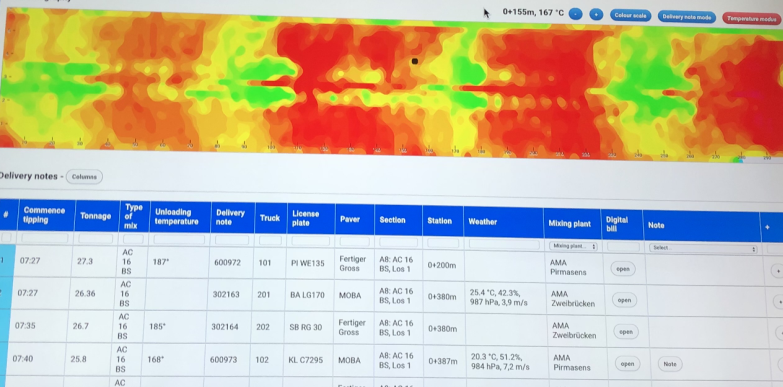Switch to Delivery note mode
This screenshot has width=783, height=387.
687,17
